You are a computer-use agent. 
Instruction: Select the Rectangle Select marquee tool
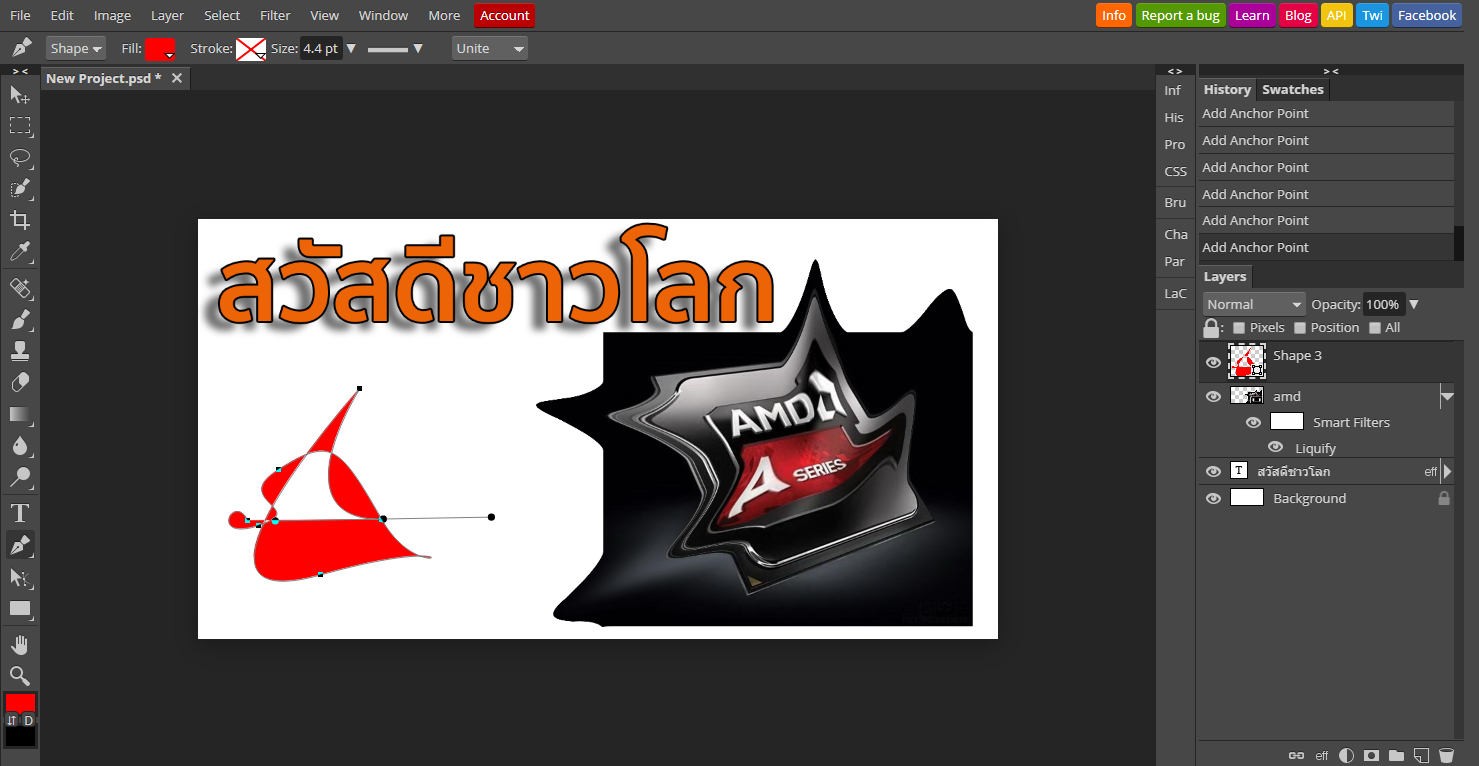[x=20, y=126]
